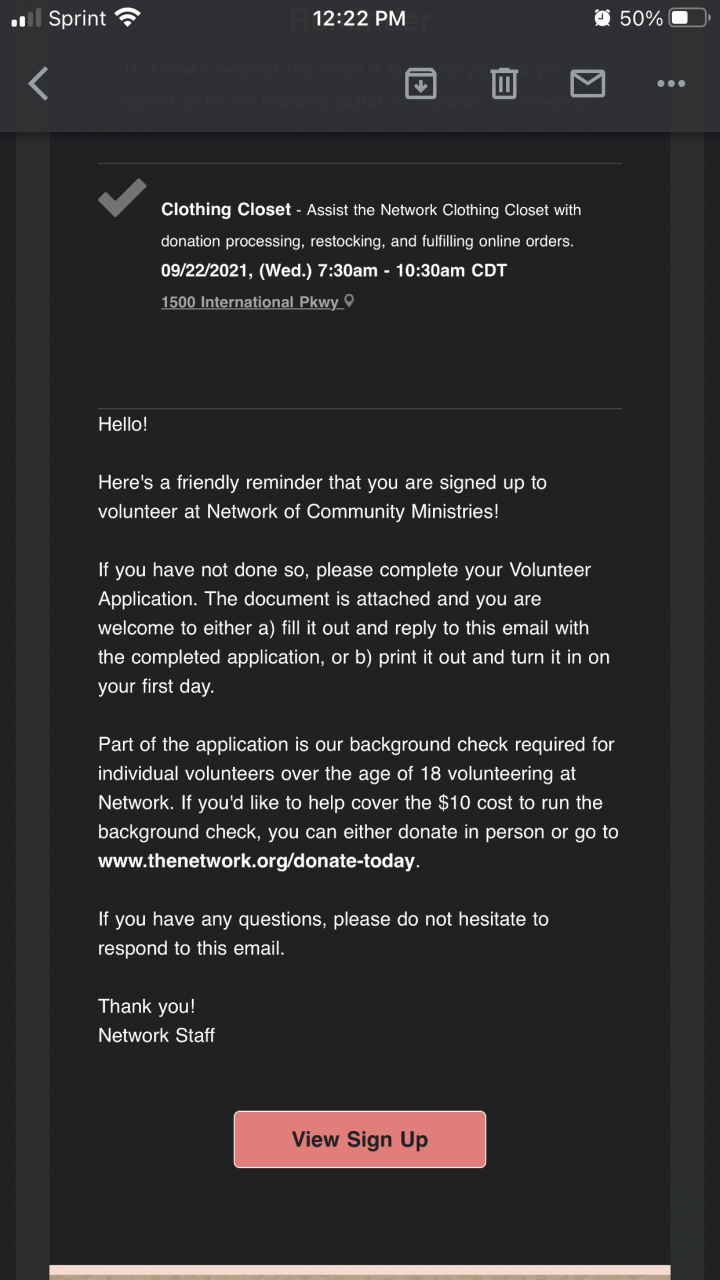Tap the alarm clock status icon
Viewport: 720px width, 1280px height.
tap(602, 18)
